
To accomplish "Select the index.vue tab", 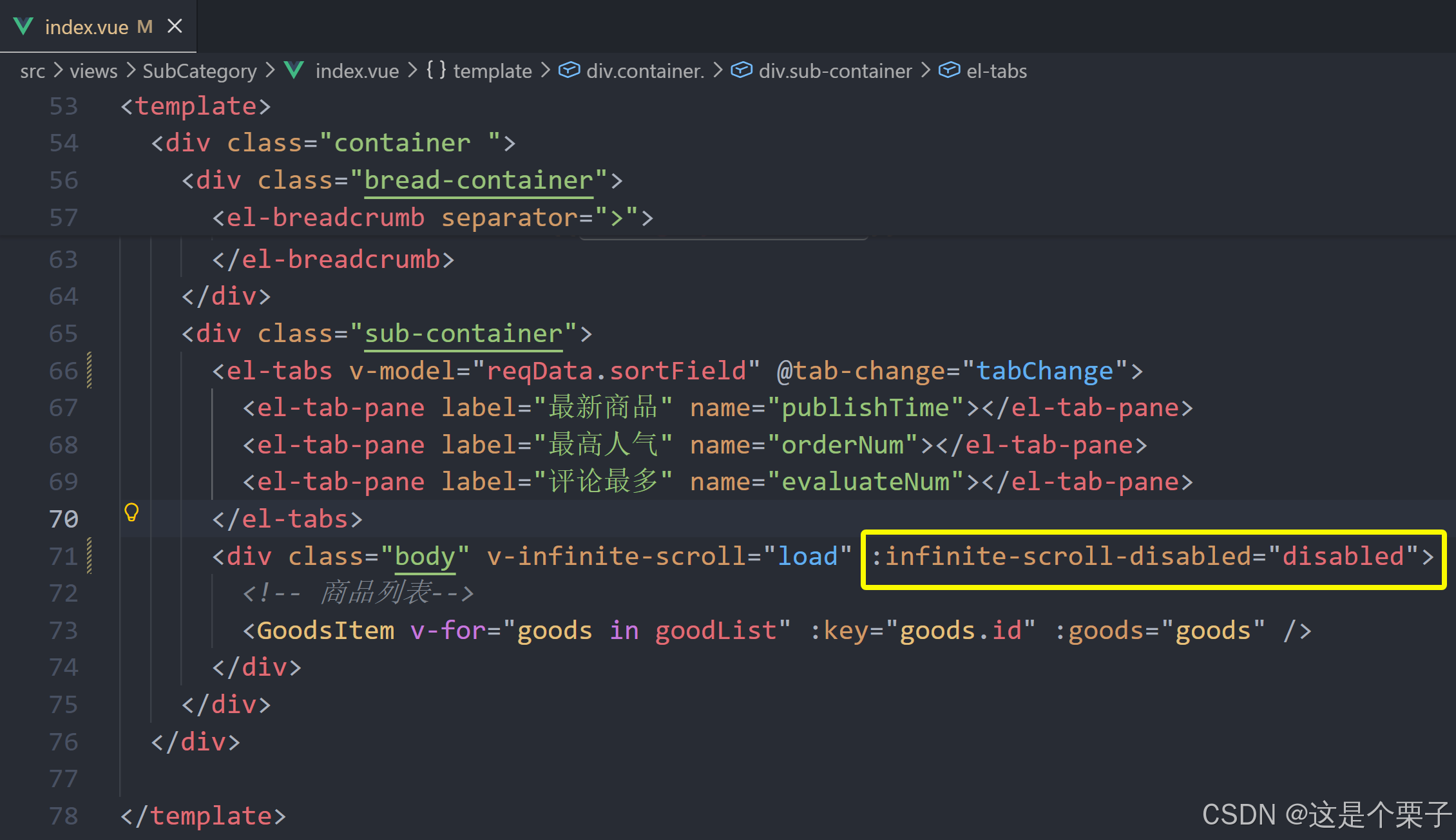I will tap(86, 27).
